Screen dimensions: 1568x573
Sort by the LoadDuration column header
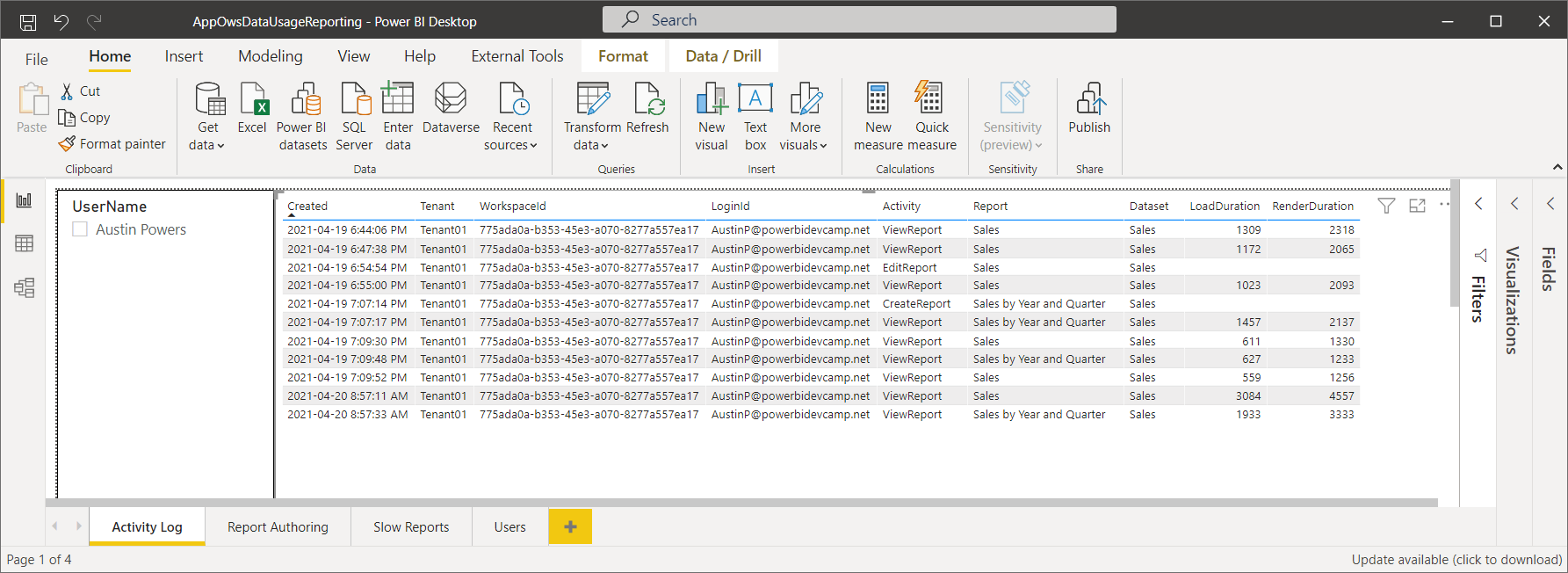[1225, 207]
